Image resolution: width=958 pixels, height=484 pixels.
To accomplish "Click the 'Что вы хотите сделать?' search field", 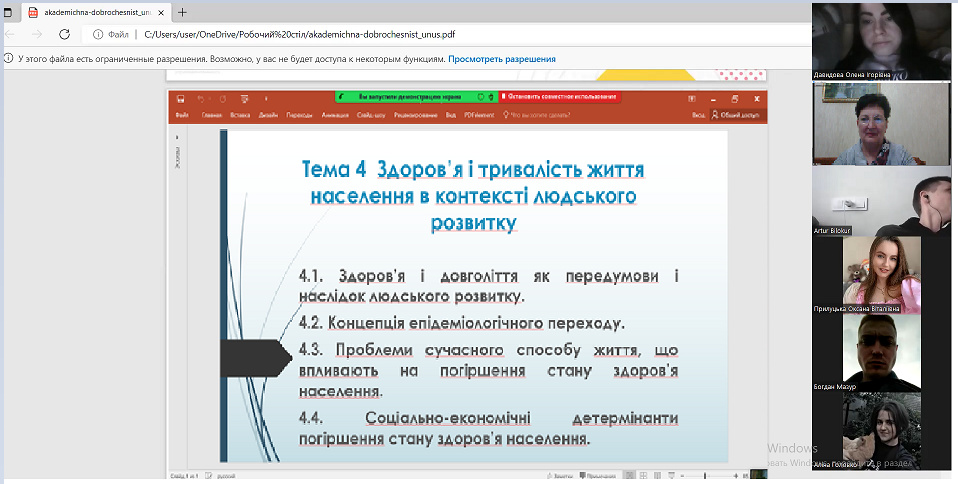I will (536, 115).
